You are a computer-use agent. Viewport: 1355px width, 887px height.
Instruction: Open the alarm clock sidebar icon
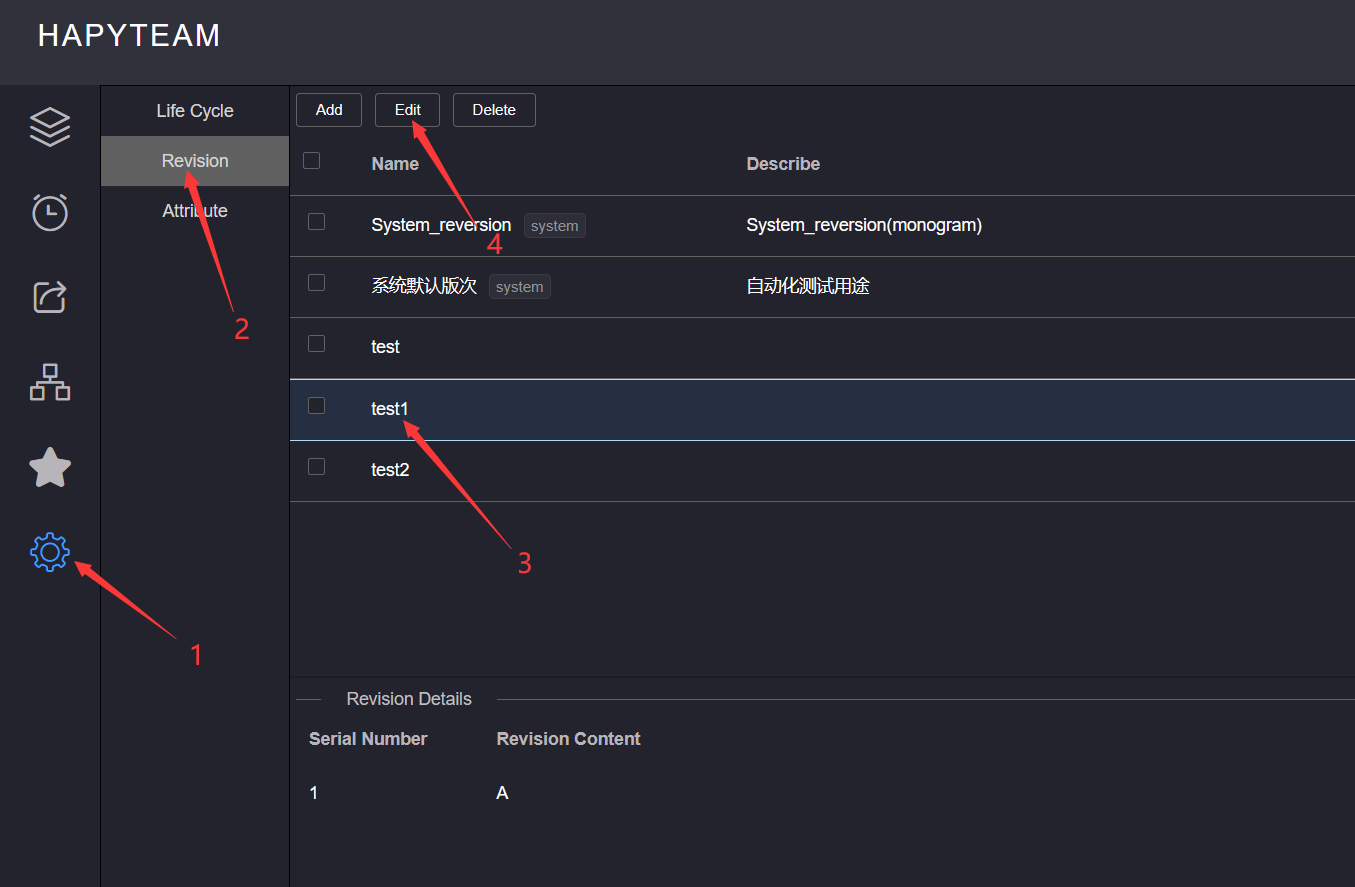click(50, 212)
